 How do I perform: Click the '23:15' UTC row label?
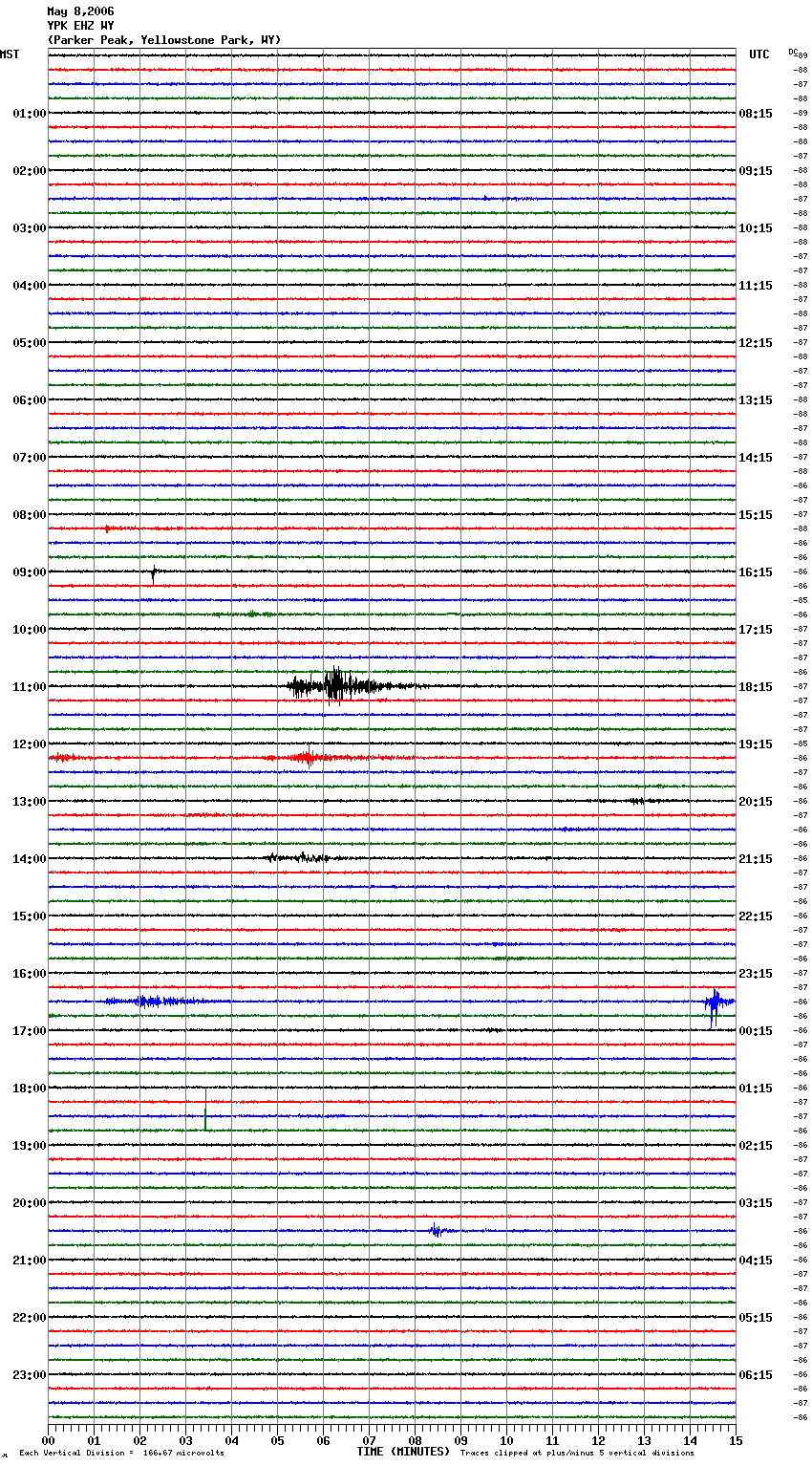coord(756,974)
